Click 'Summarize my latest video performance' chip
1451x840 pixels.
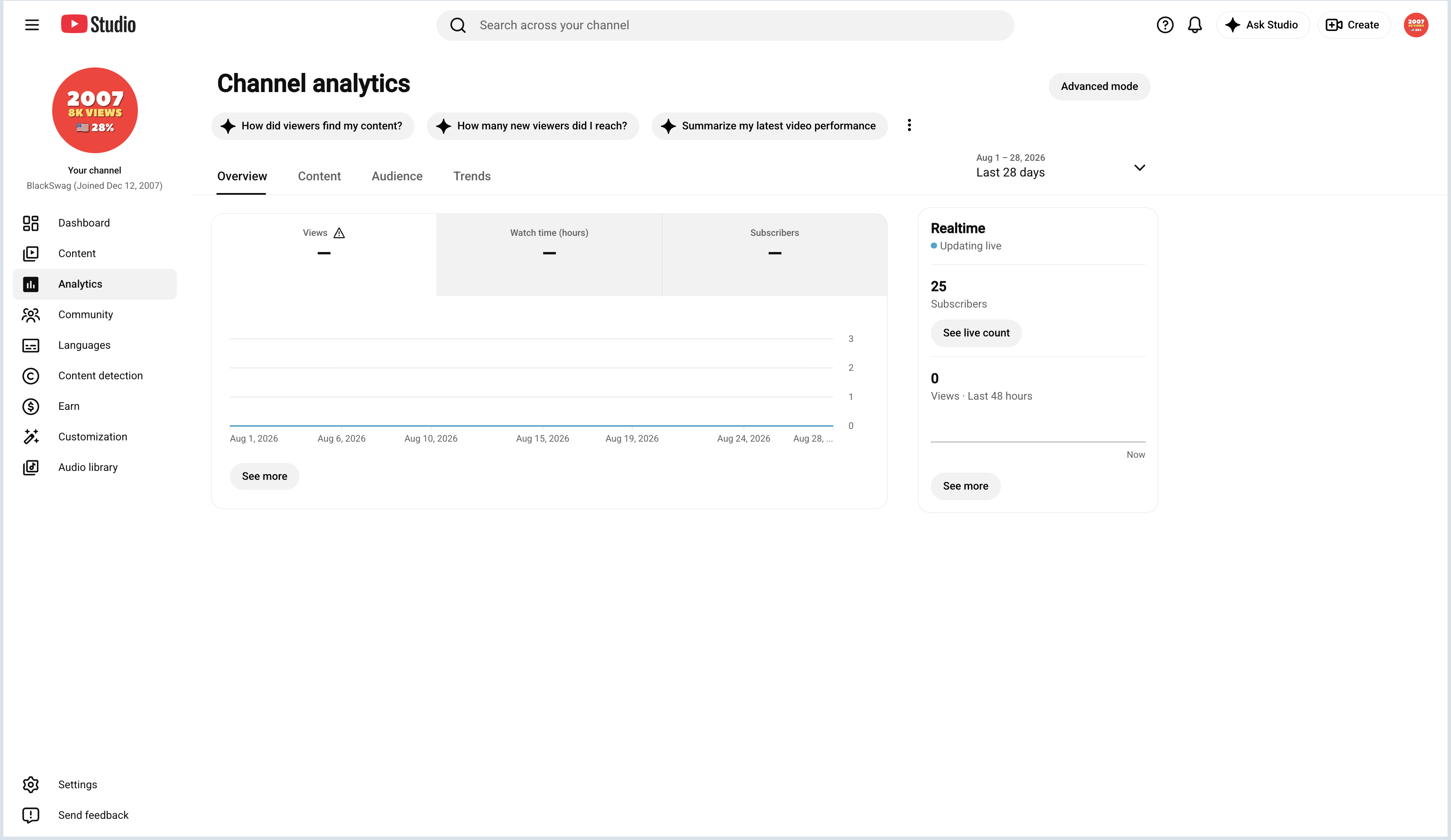(769, 126)
